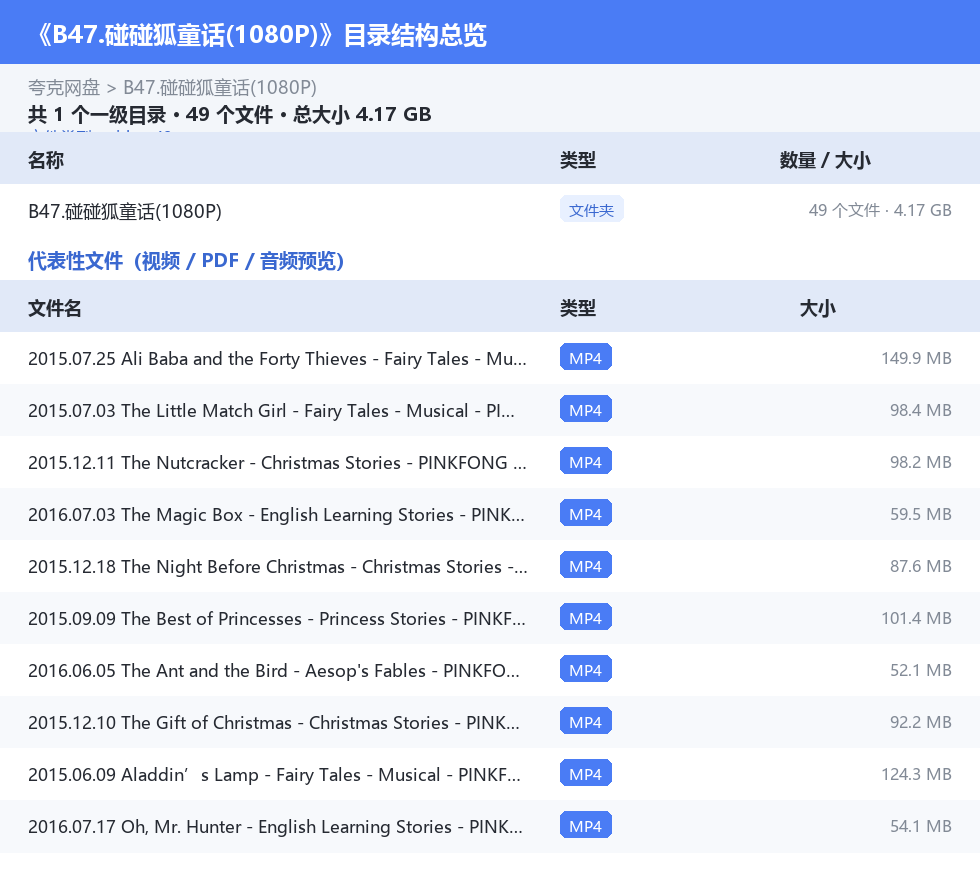Open the Oh, Mr. Hunter file
The height and width of the screenshot is (884, 980).
pos(276,826)
